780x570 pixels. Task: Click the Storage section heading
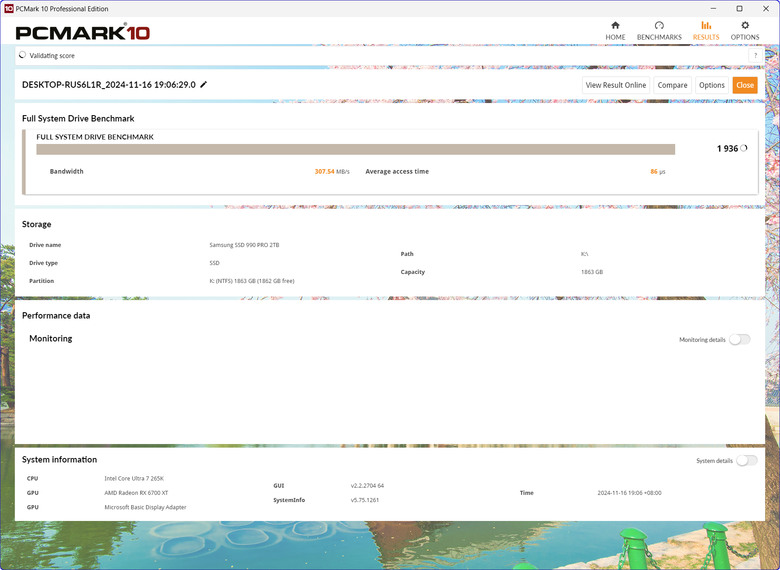(36, 224)
